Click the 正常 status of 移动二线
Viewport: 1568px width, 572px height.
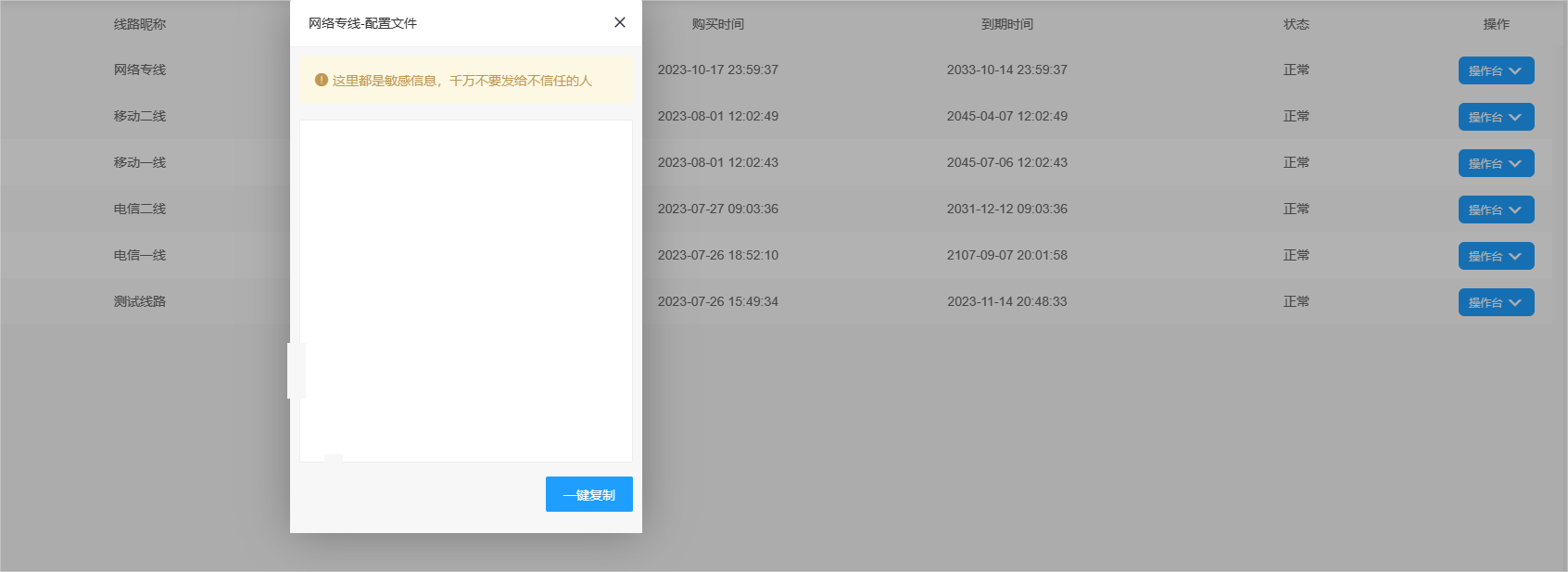(1296, 116)
